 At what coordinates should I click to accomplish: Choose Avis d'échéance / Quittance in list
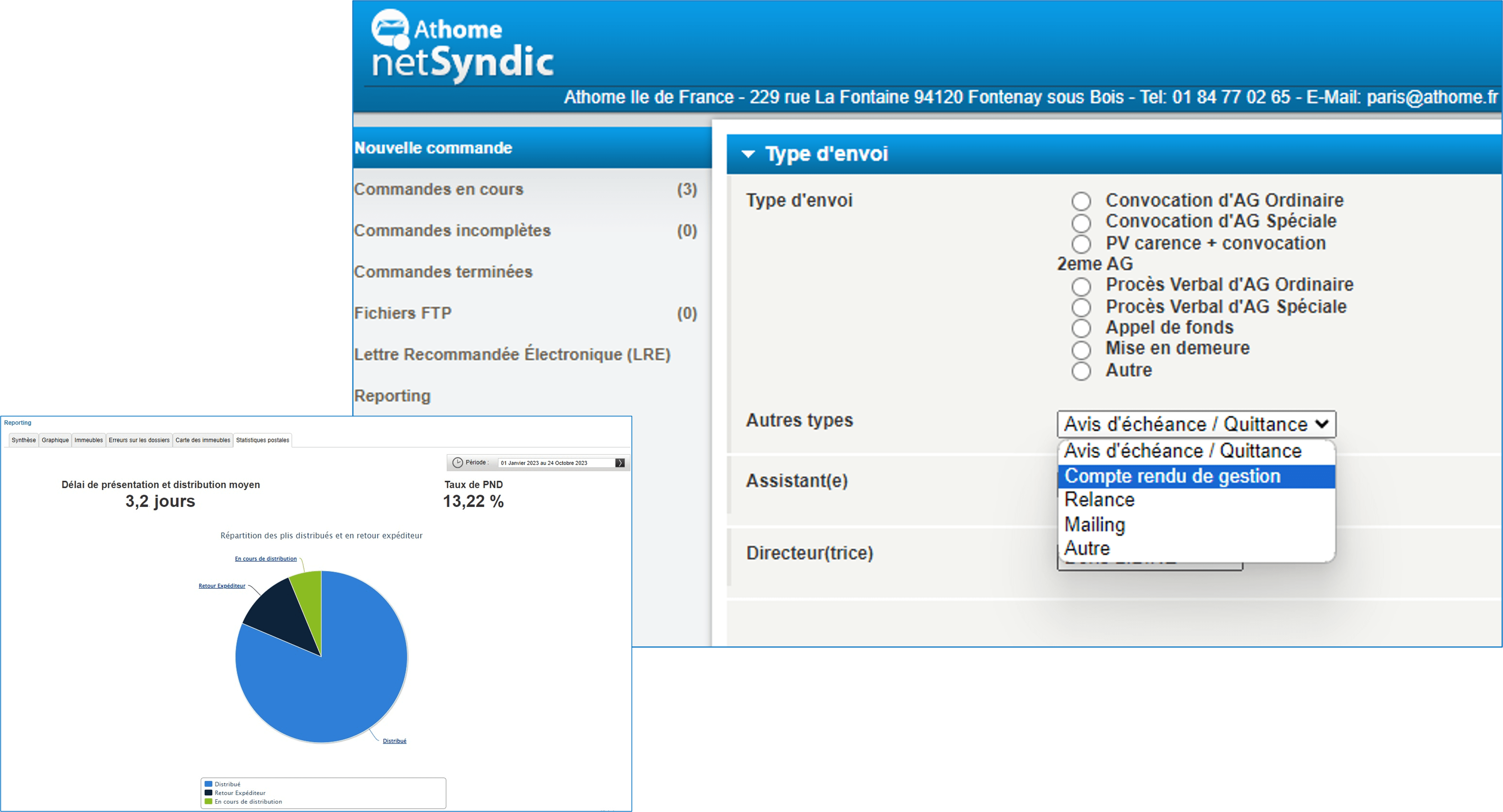1196,451
